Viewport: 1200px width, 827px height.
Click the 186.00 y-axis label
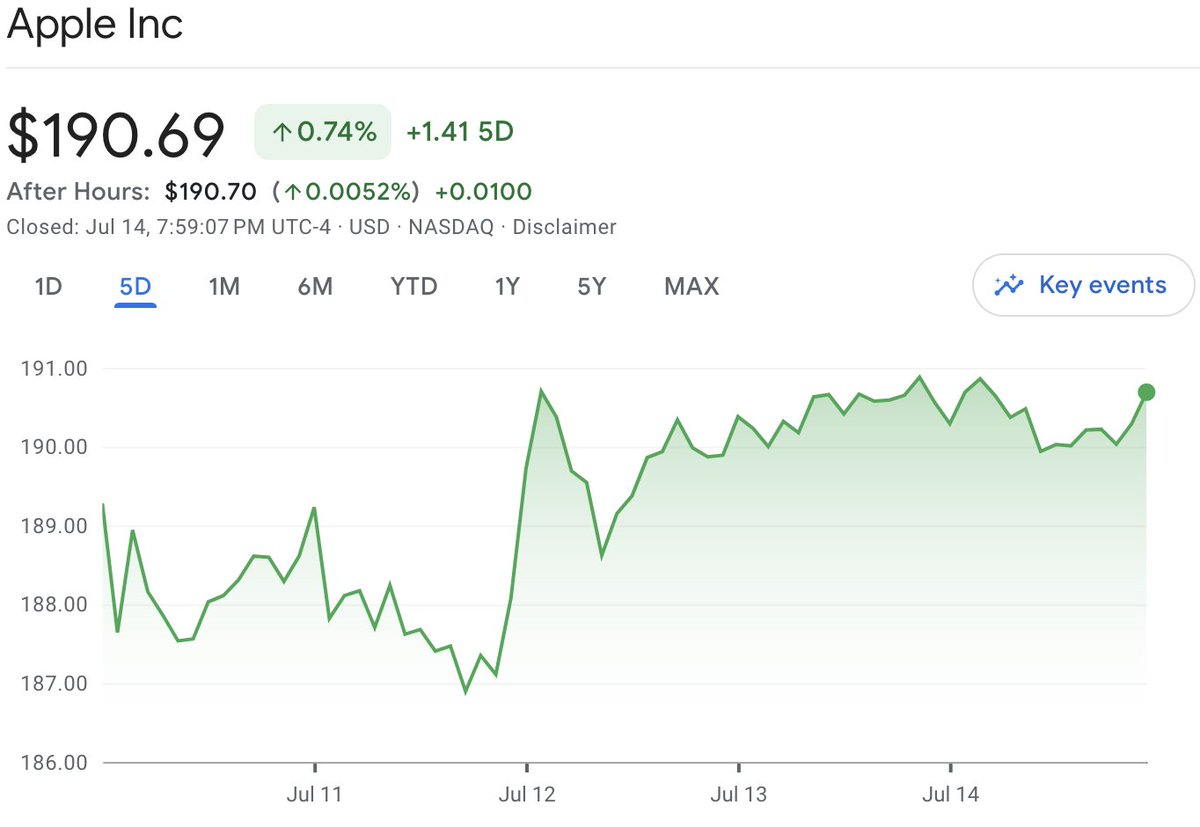point(53,763)
